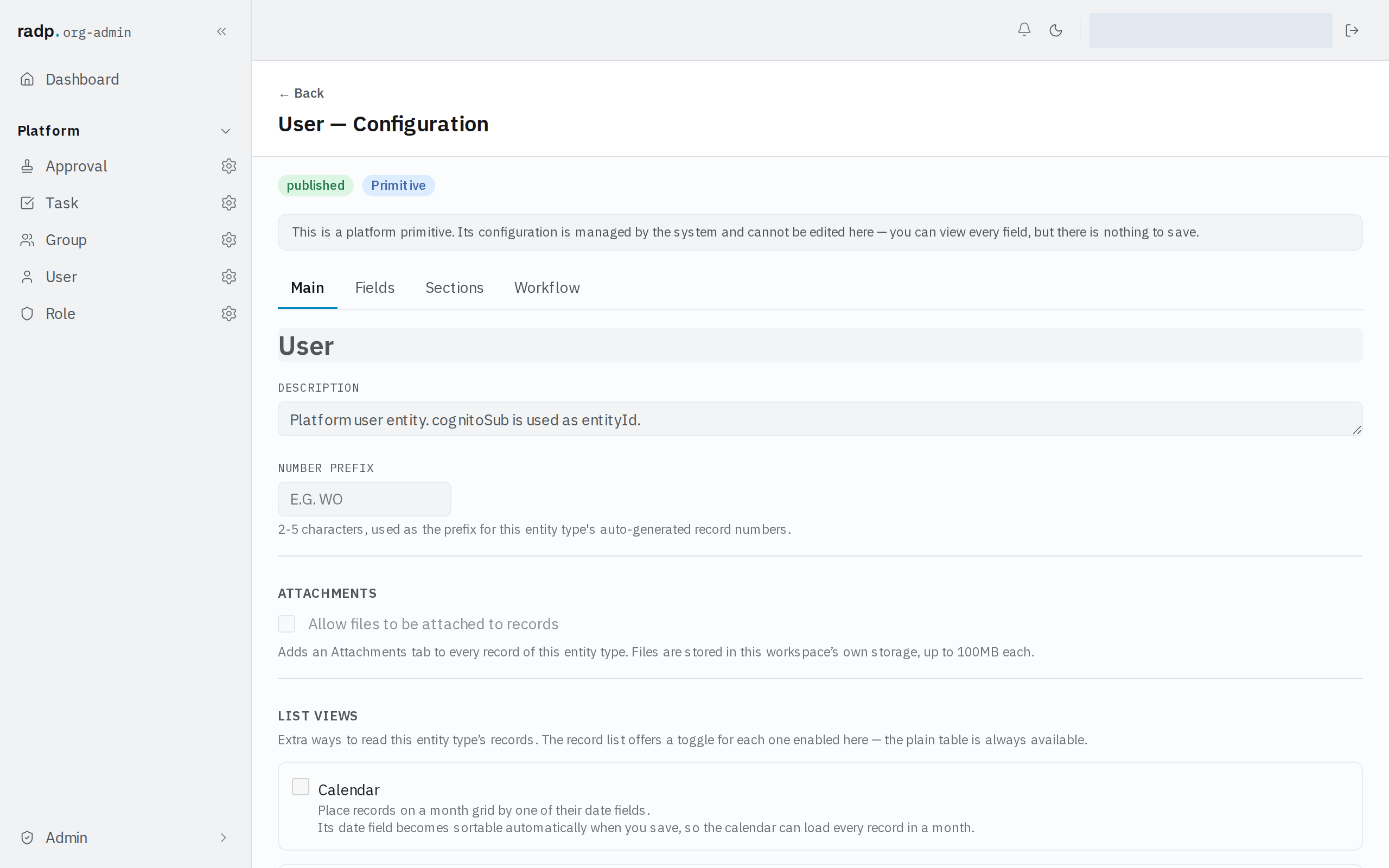Open User configuration gear
1389x868 pixels.
click(229, 277)
